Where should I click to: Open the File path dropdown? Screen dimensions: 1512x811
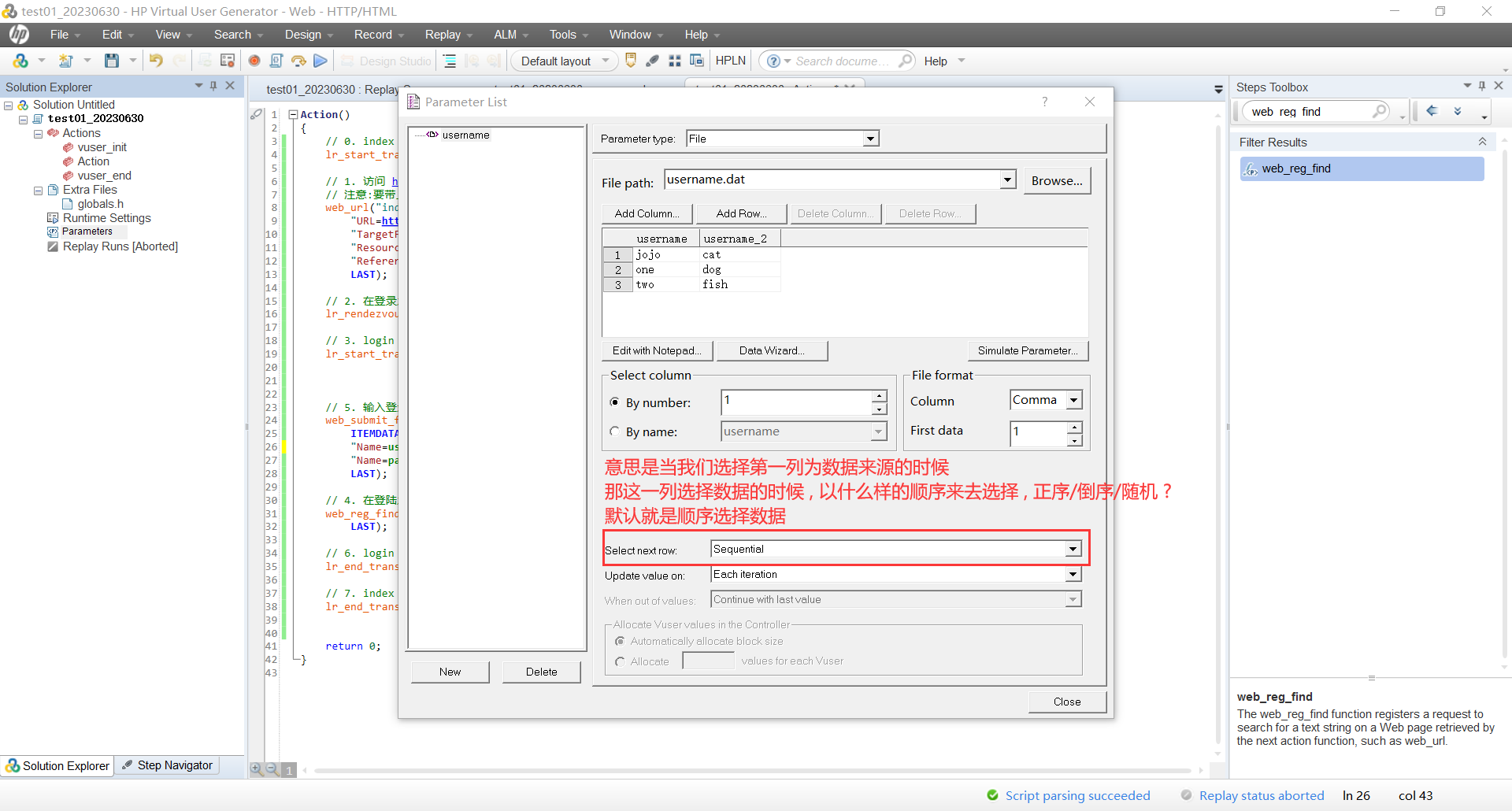pos(1008,180)
